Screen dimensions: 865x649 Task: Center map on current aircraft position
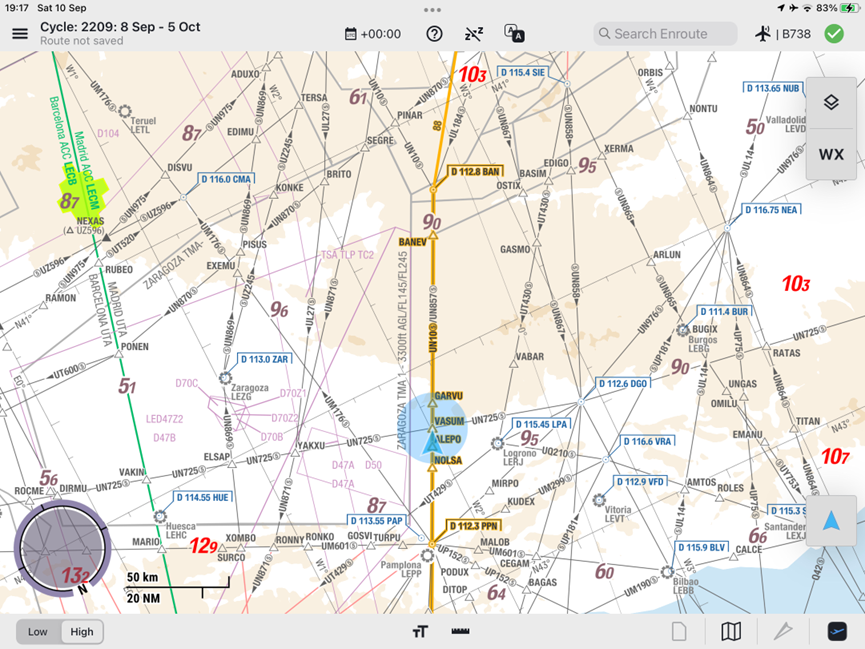(x=831, y=521)
